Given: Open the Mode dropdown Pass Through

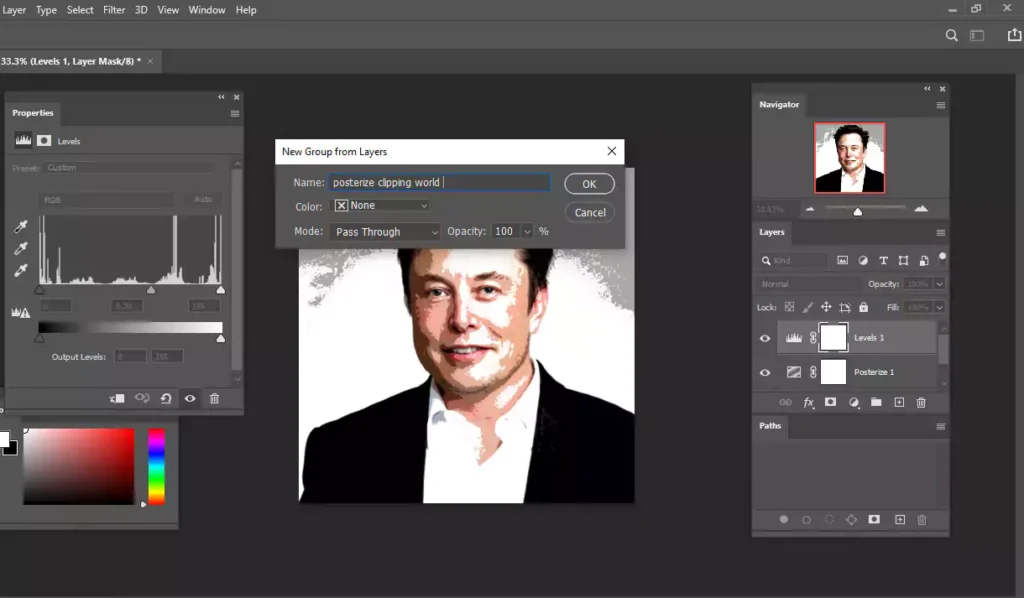Looking at the screenshot, I should 385,232.
